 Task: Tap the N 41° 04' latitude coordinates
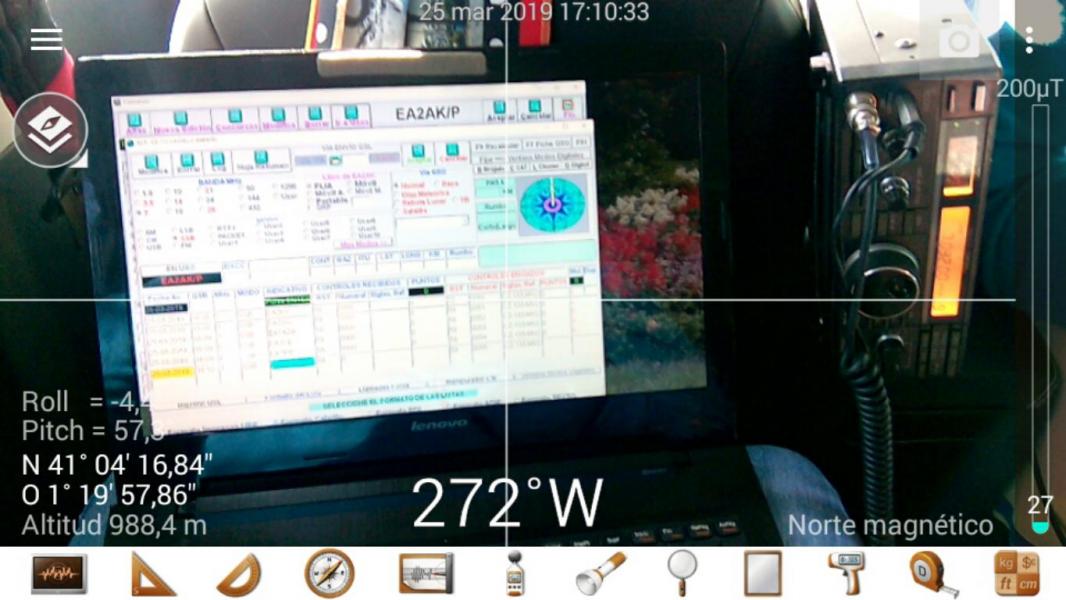[117, 465]
